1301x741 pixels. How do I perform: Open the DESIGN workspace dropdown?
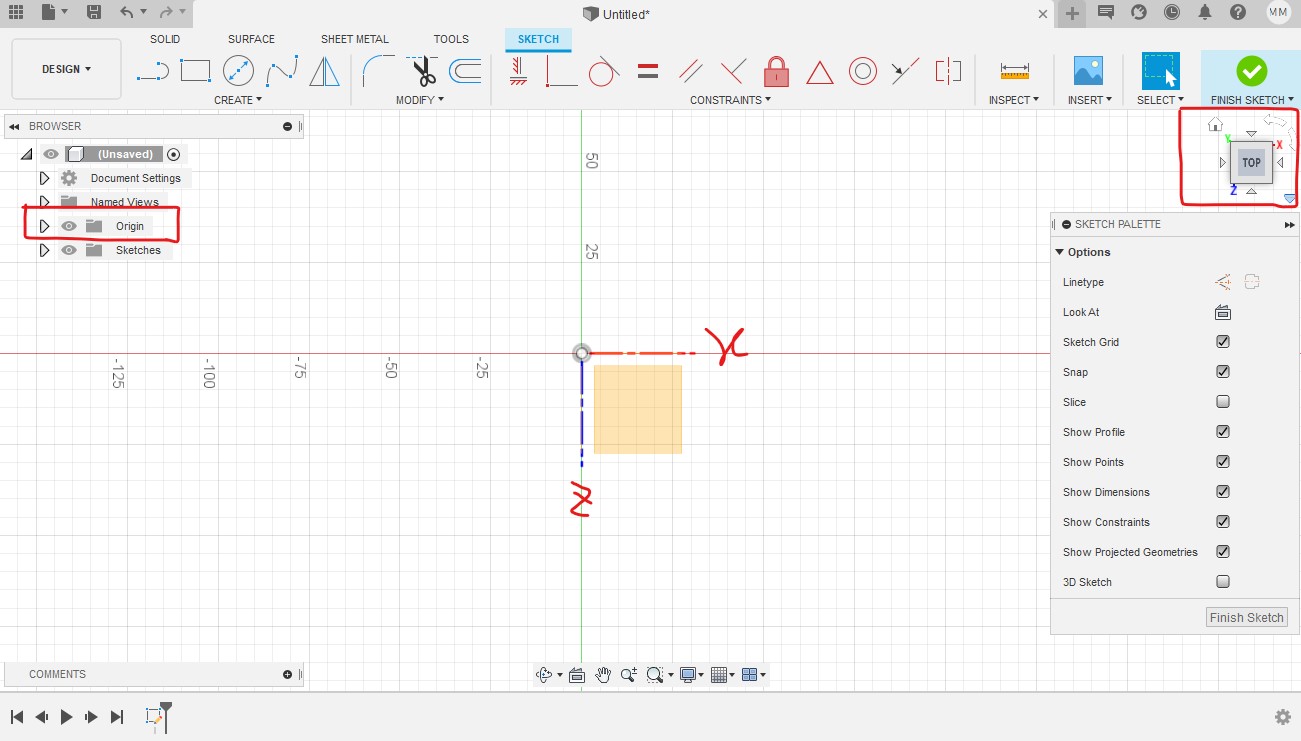(66, 69)
